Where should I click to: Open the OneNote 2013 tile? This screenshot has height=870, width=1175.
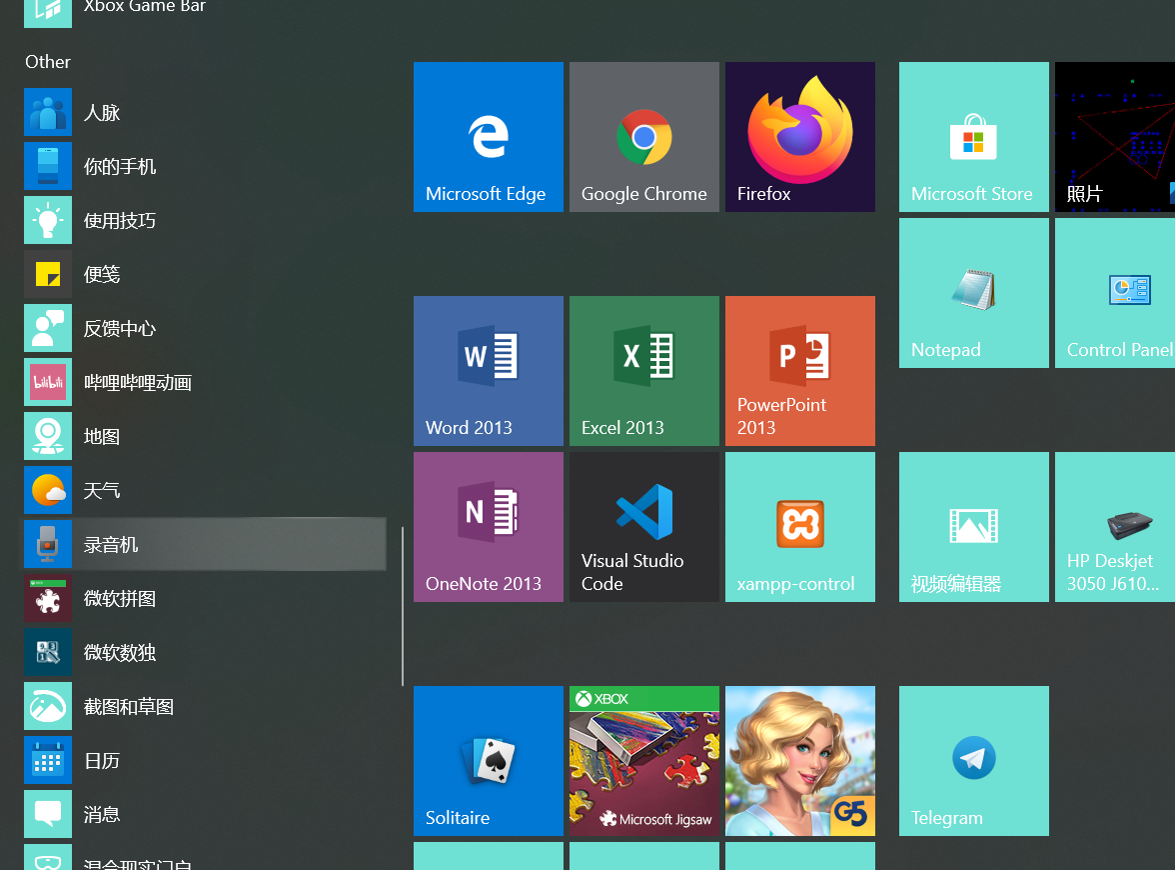(x=488, y=527)
